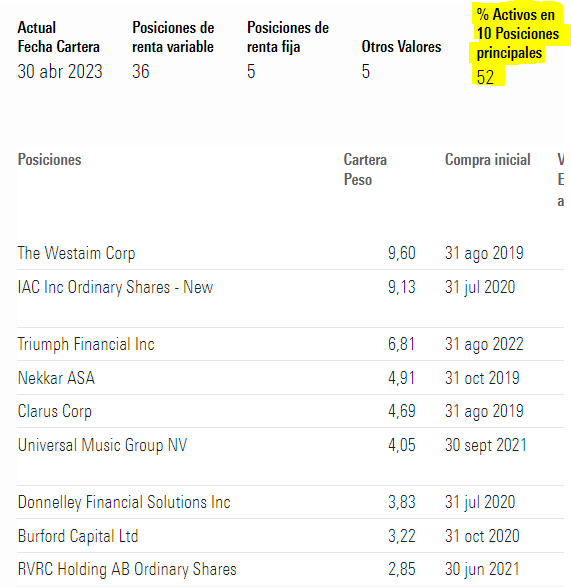Open Universal Music Group NV holding

pyautogui.click(x=102, y=445)
